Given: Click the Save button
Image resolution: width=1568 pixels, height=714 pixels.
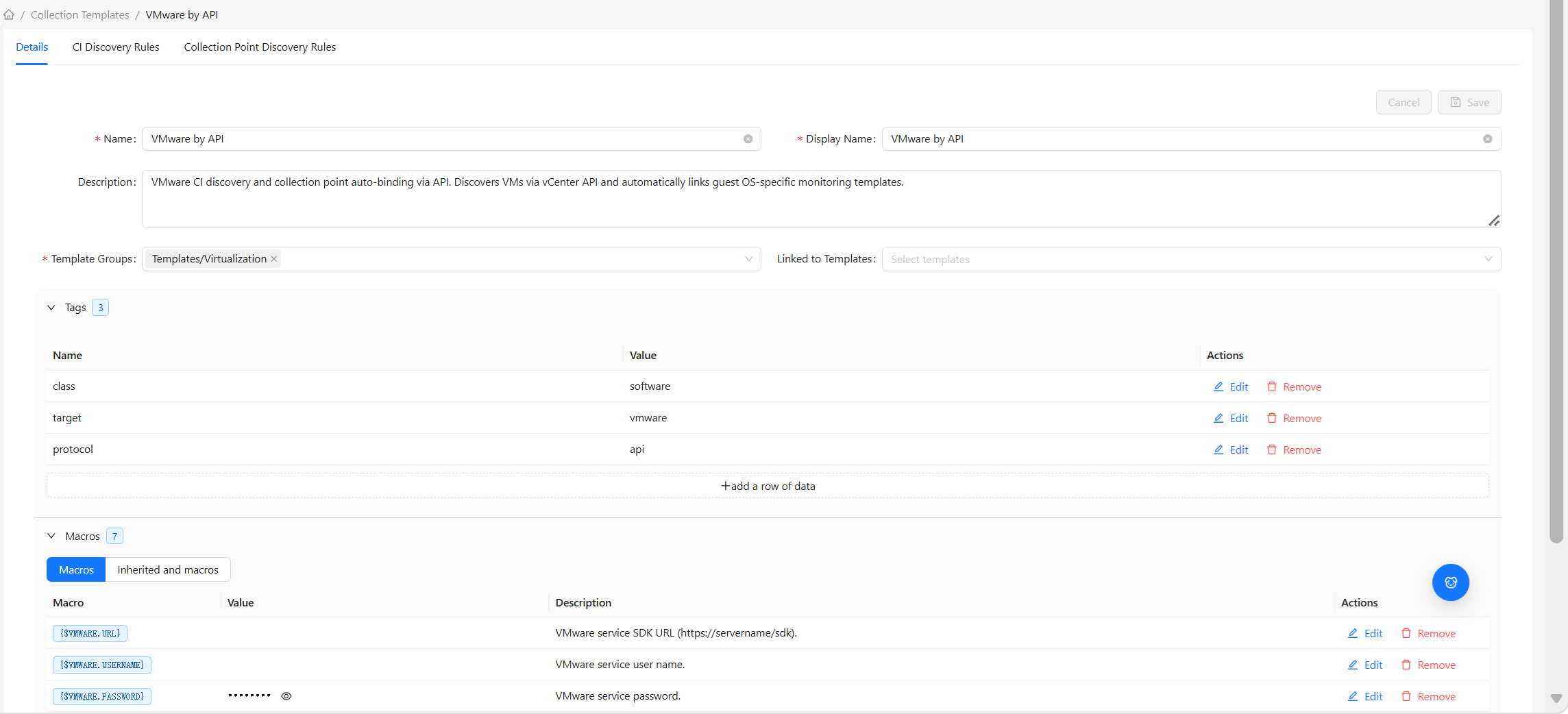Looking at the screenshot, I should tap(1469, 102).
